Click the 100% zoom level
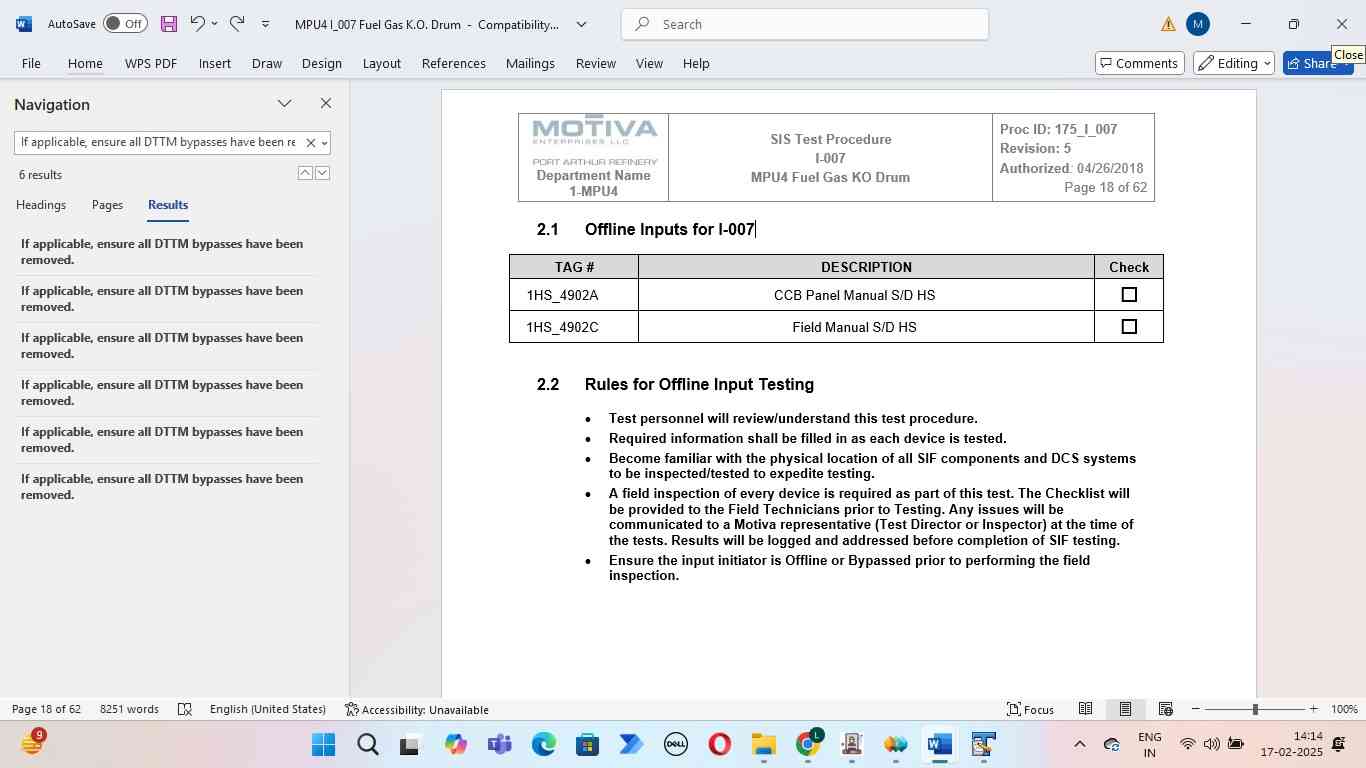Image resolution: width=1366 pixels, height=768 pixels. point(1344,709)
